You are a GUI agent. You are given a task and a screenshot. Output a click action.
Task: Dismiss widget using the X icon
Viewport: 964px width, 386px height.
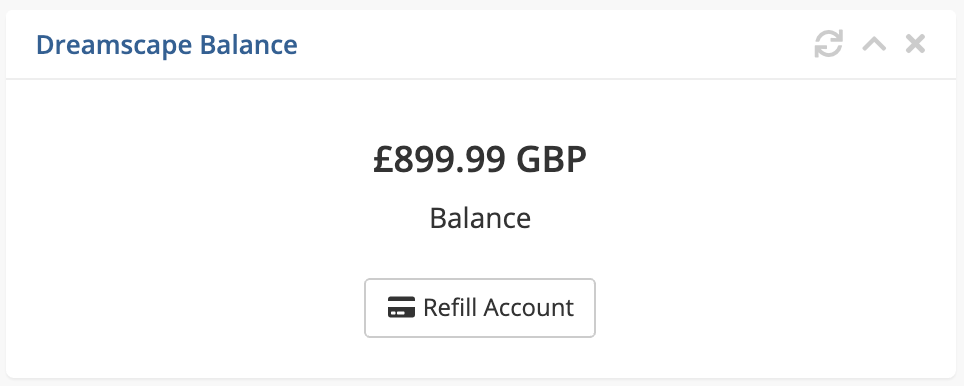(915, 44)
